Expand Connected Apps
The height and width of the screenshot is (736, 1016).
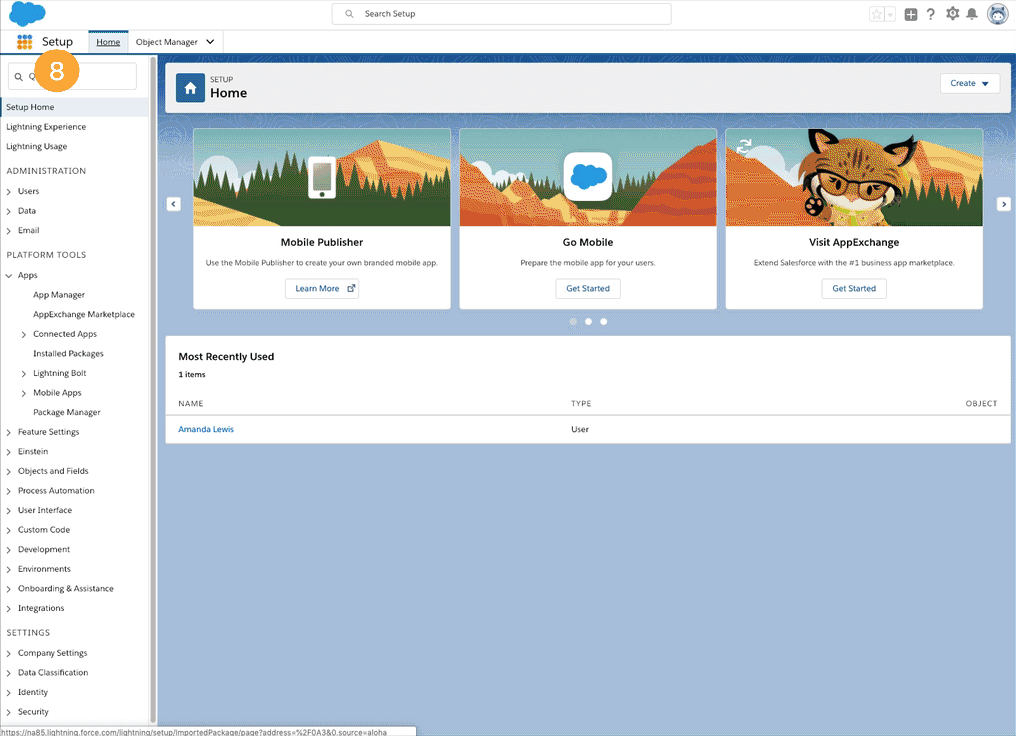pyautogui.click(x=24, y=334)
